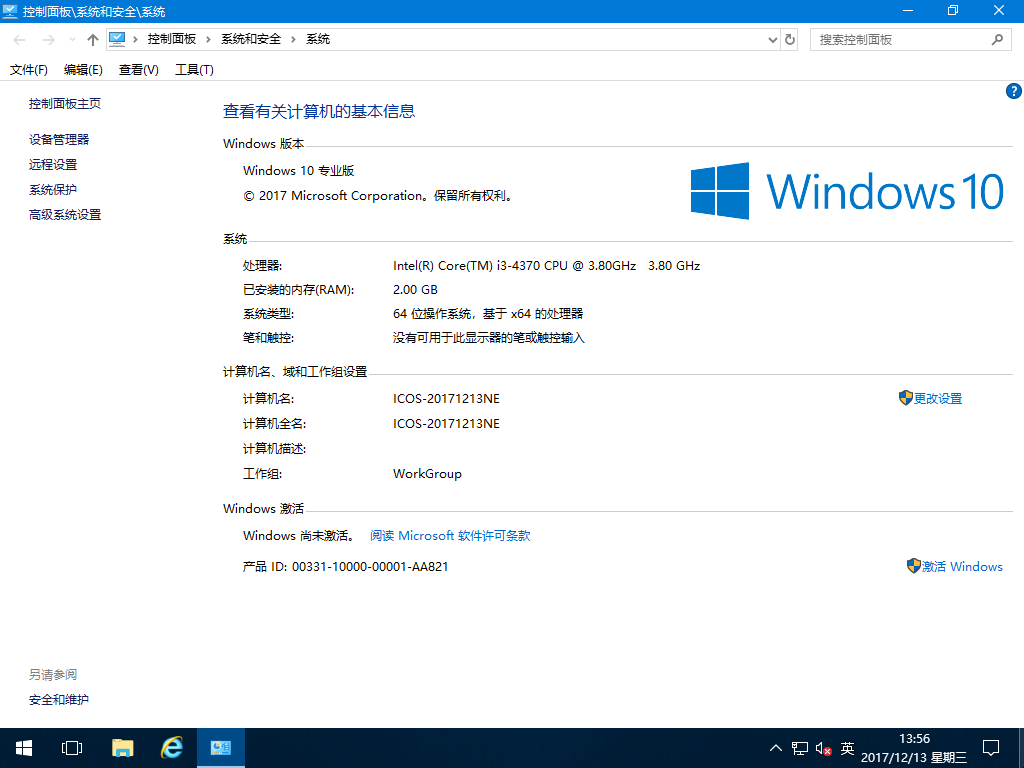Open 系统保护 link
1024x768 pixels.
pos(53,190)
